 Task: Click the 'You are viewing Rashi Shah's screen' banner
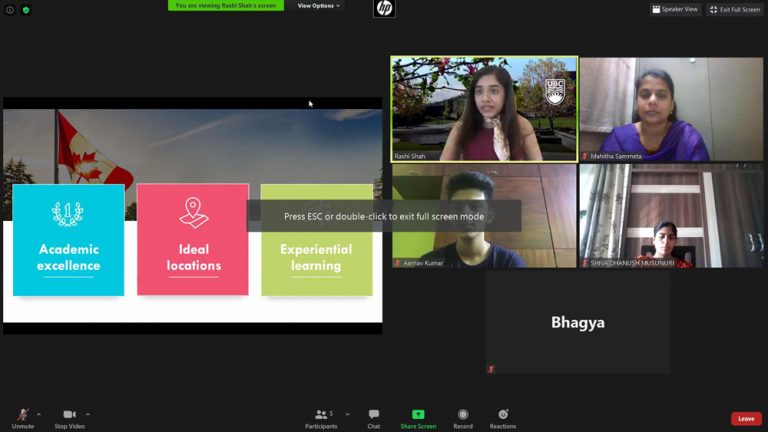(x=226, y=6)
